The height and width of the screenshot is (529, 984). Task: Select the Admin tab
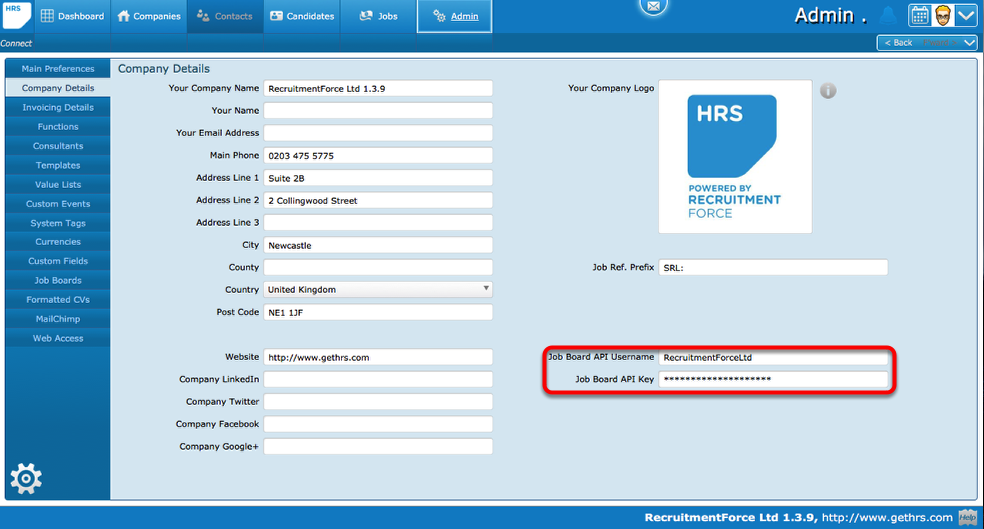click(454, 16)
